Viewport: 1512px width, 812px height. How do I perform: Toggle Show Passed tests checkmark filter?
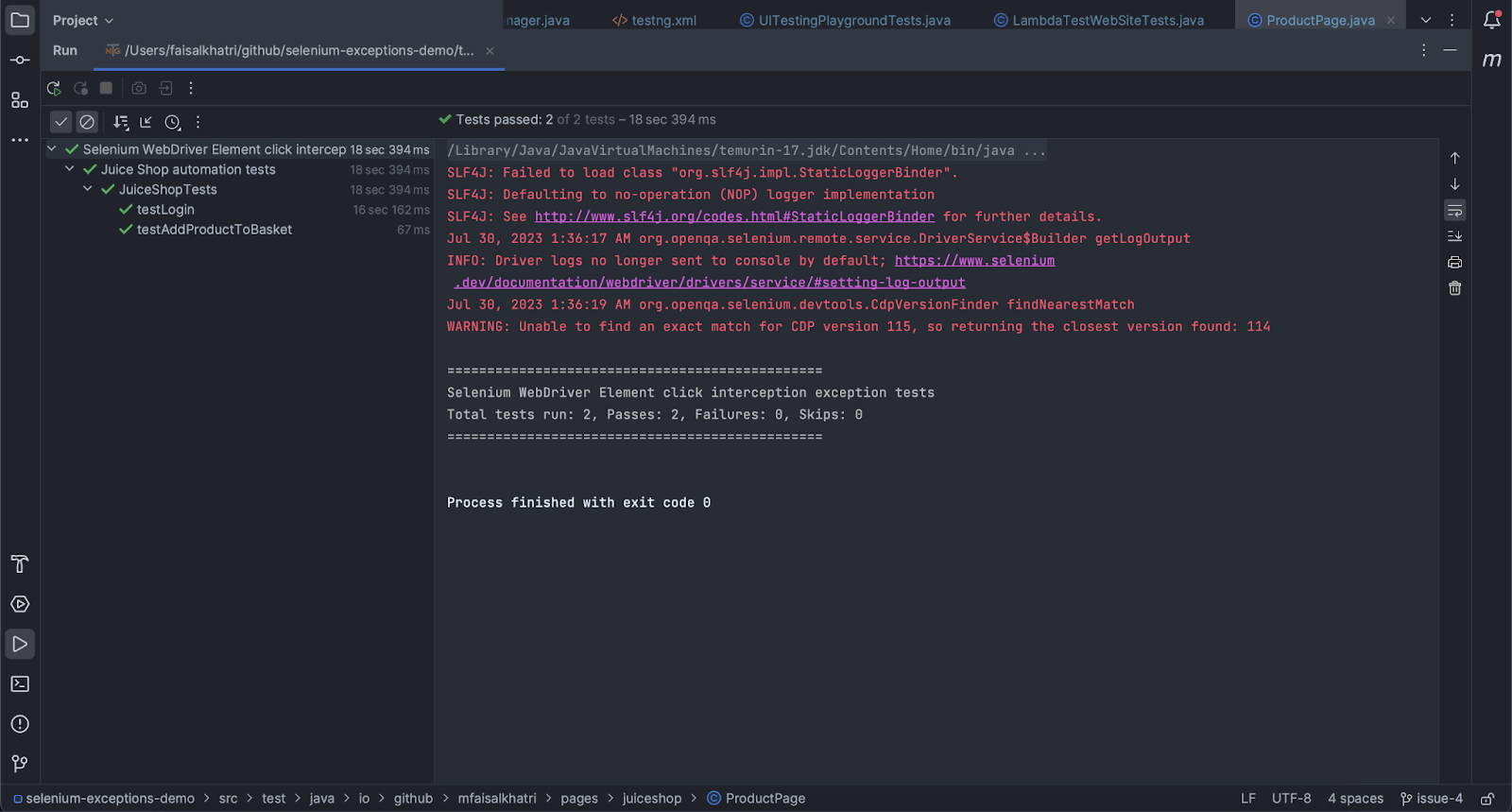point(60,122)
